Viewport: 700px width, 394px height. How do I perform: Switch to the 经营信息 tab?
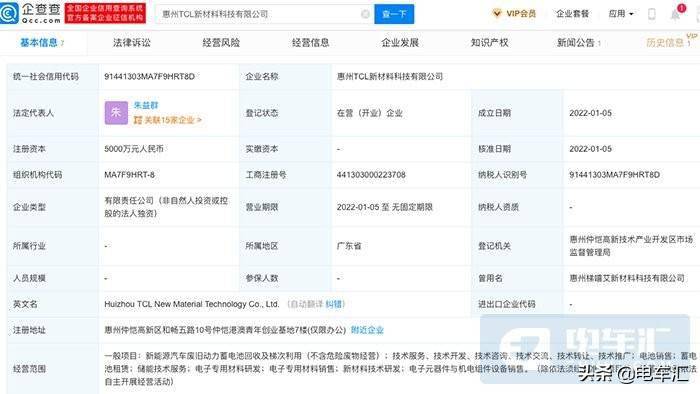click(310, 42)
